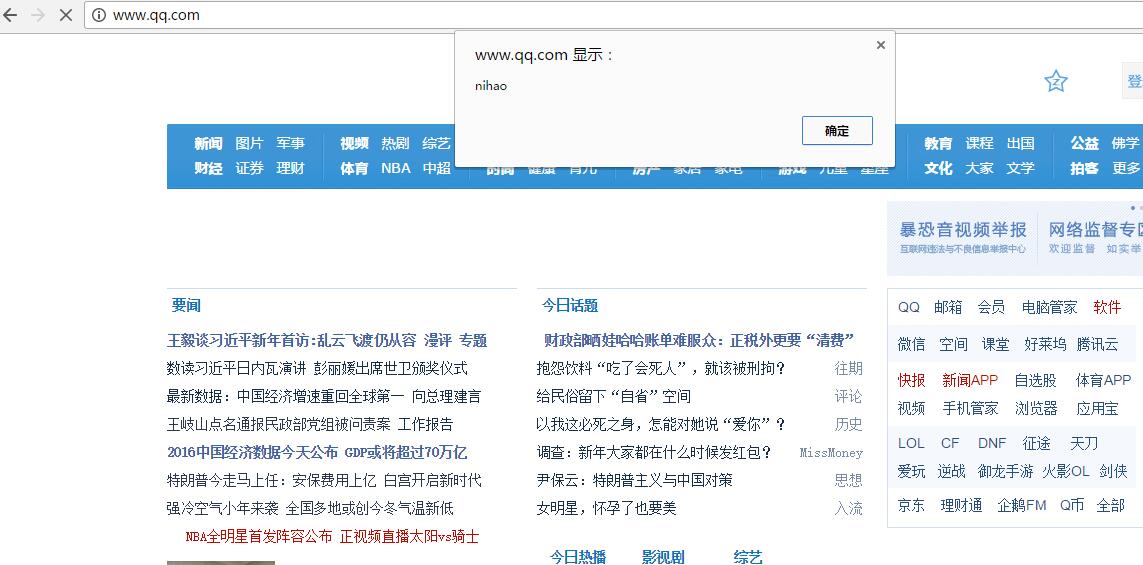Open the 拍客 navigation item
Image resolution: width=1143 pixels, height=565 pixels.
tap(1085, 168)
